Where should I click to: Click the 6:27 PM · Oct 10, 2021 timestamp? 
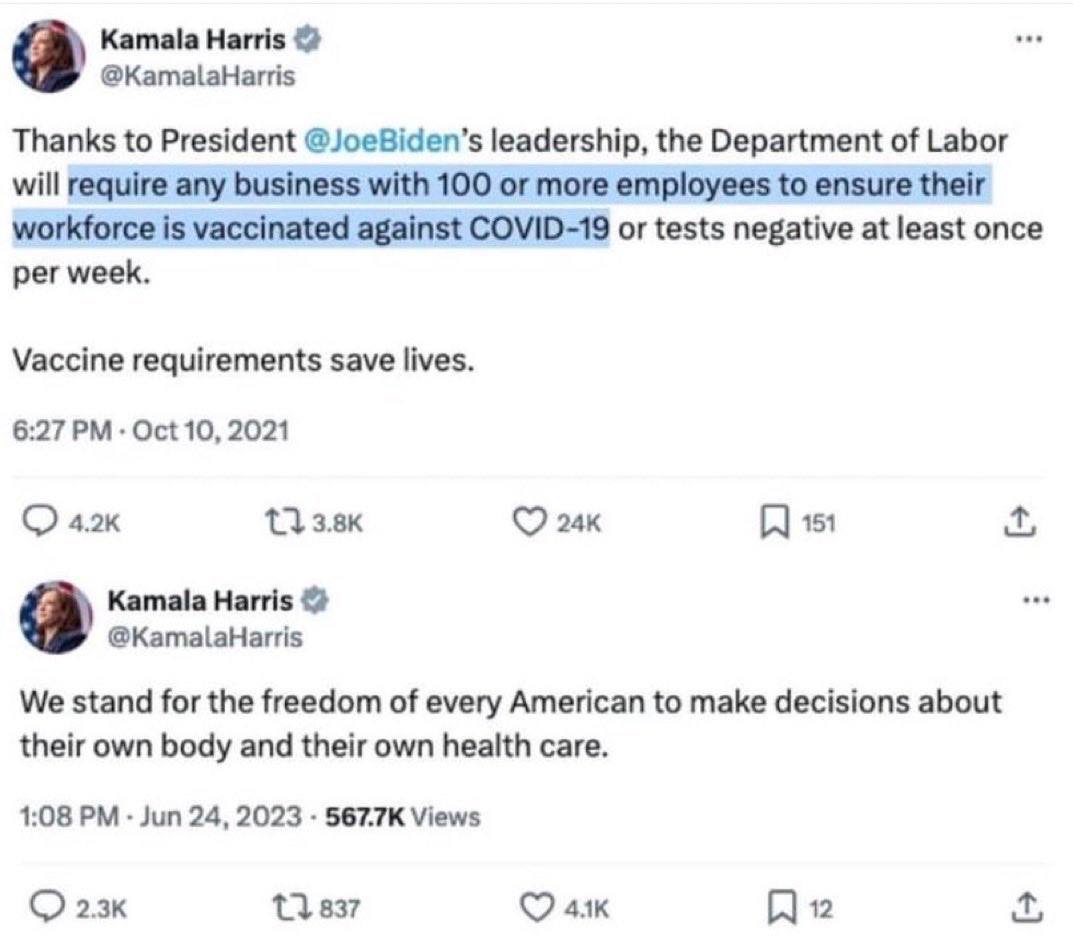click(x=150, y=431)
